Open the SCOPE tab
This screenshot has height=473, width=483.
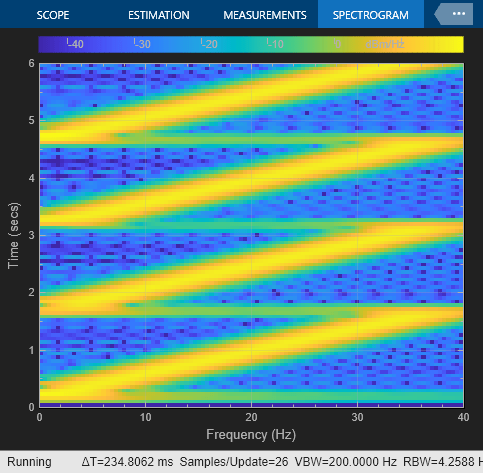coord(53,15)
